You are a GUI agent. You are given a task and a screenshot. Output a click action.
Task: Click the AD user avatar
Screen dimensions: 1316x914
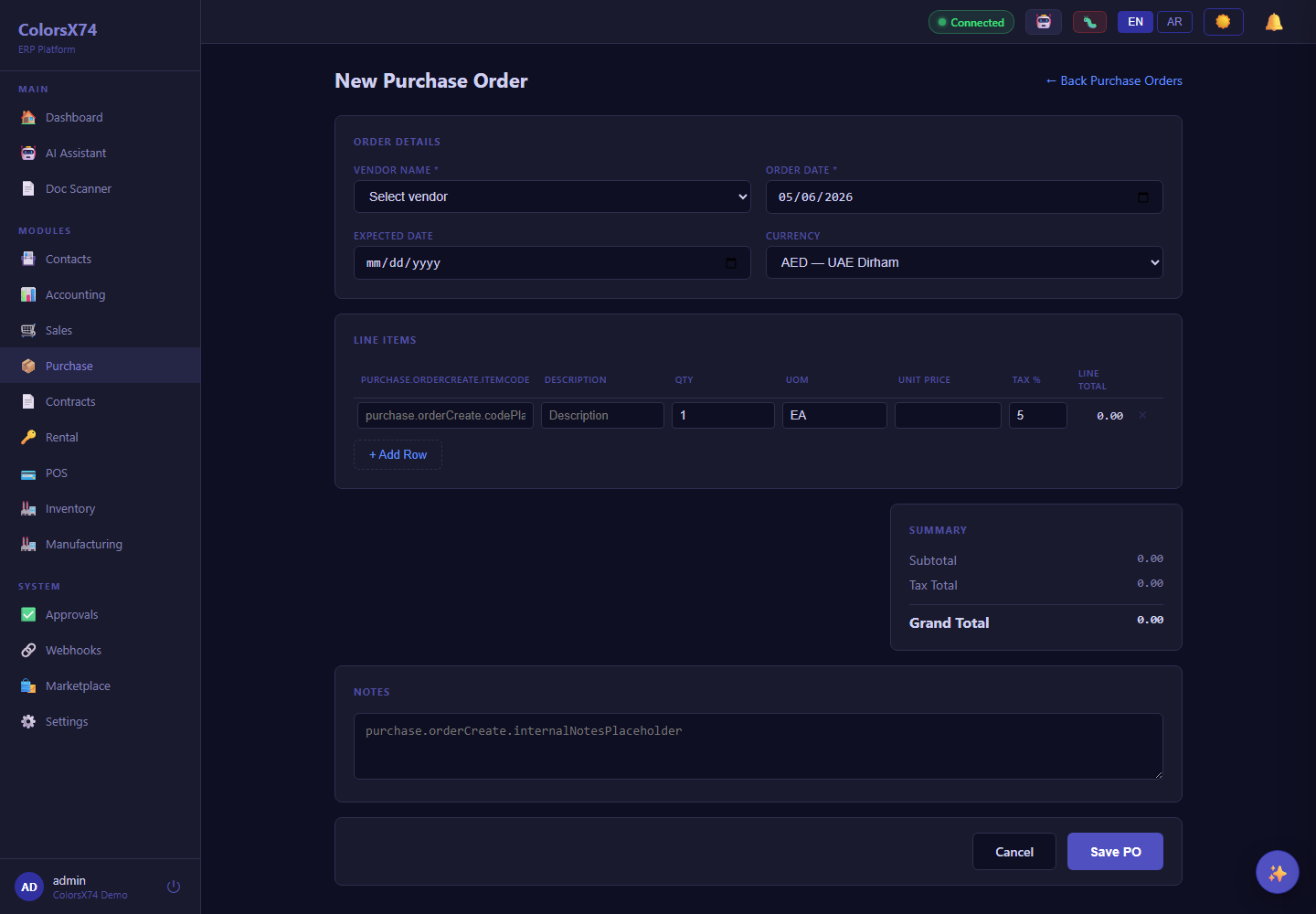29,887
